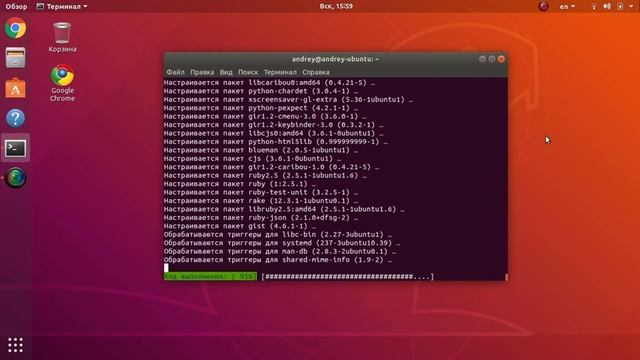Show applications grid button
The image size is (640, 360).
16,345
